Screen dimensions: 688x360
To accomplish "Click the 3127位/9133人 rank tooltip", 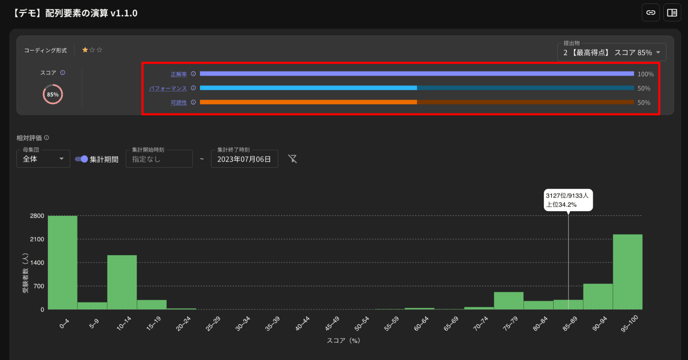I will 568,200.
